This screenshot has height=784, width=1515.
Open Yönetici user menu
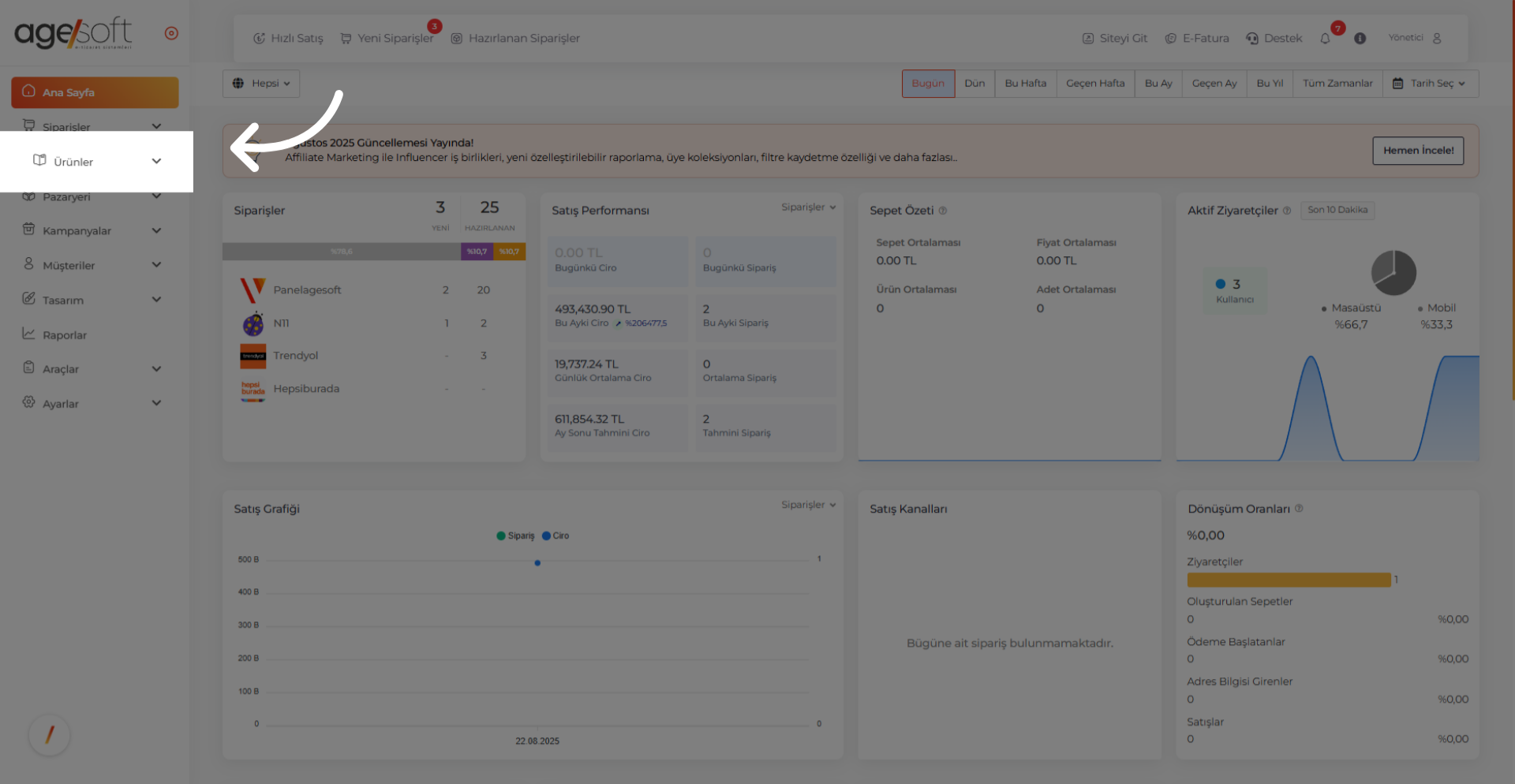pyautogui.click(x=1415, y=38)
